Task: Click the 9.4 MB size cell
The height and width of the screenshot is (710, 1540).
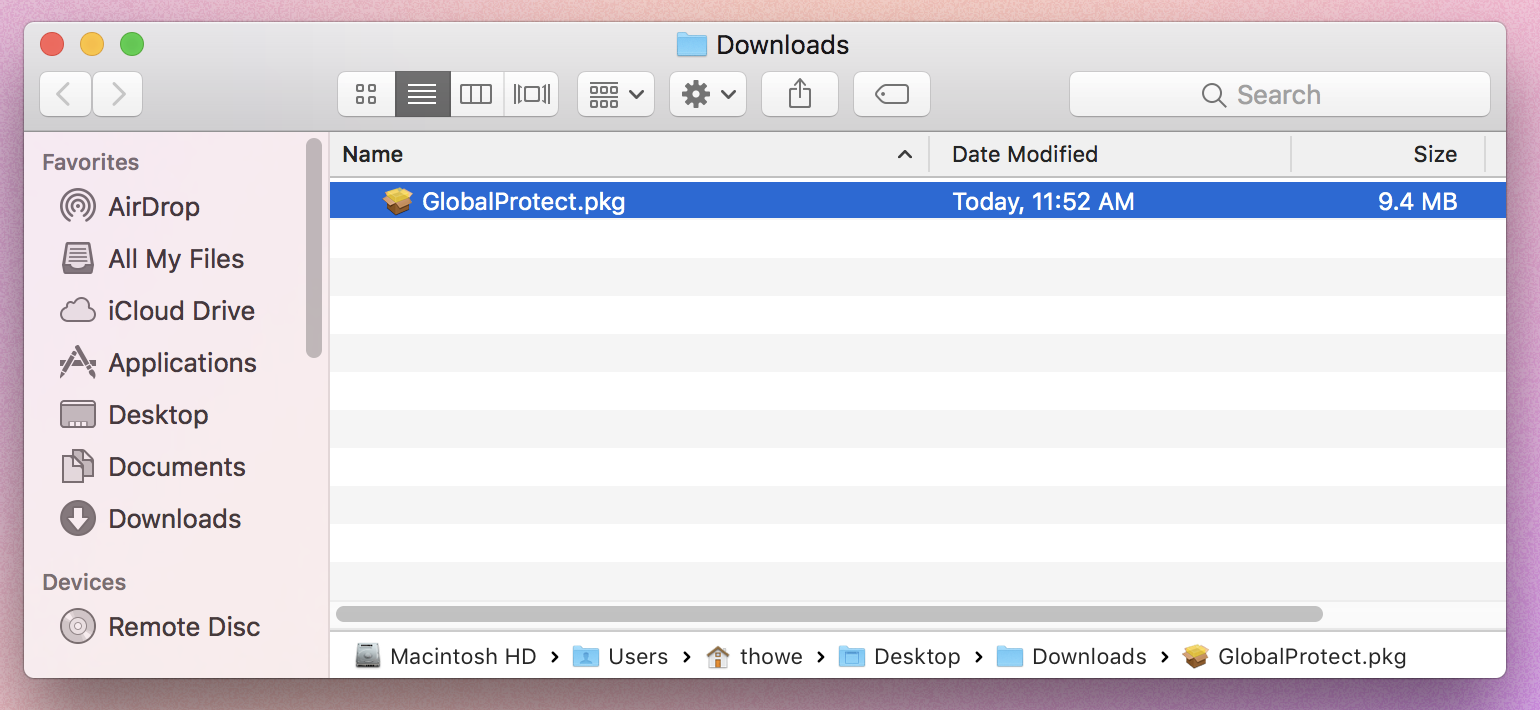Action: pos(1417,202)
